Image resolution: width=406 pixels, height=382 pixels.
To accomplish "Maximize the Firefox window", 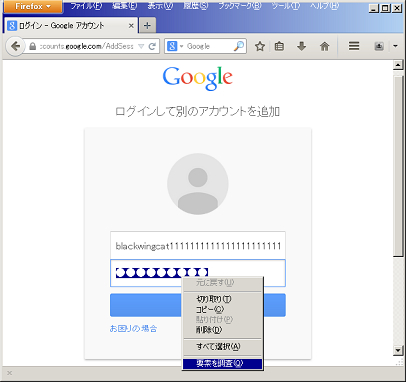I will (385, 8).
